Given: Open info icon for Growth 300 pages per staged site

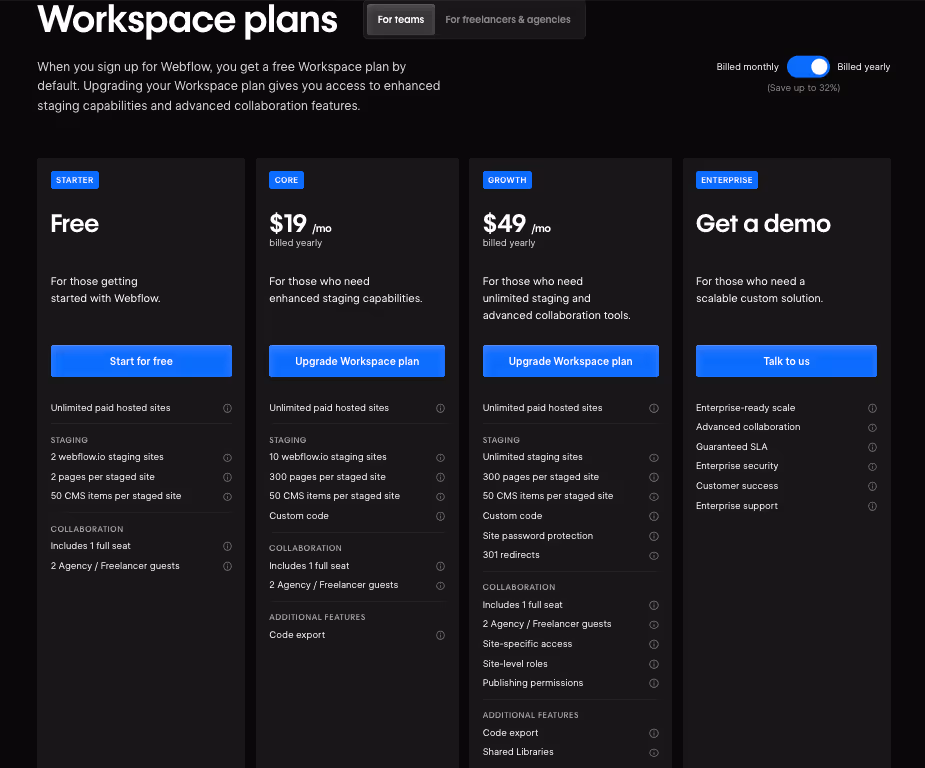Looking at the screenshot, I should [x=654, y=477].
